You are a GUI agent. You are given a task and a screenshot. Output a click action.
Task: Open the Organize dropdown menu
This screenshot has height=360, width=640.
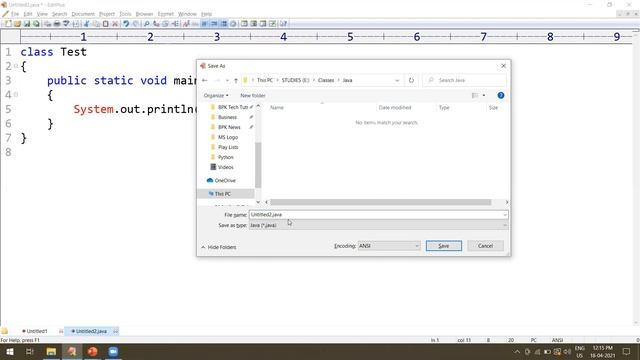click(x=216, y=96)
